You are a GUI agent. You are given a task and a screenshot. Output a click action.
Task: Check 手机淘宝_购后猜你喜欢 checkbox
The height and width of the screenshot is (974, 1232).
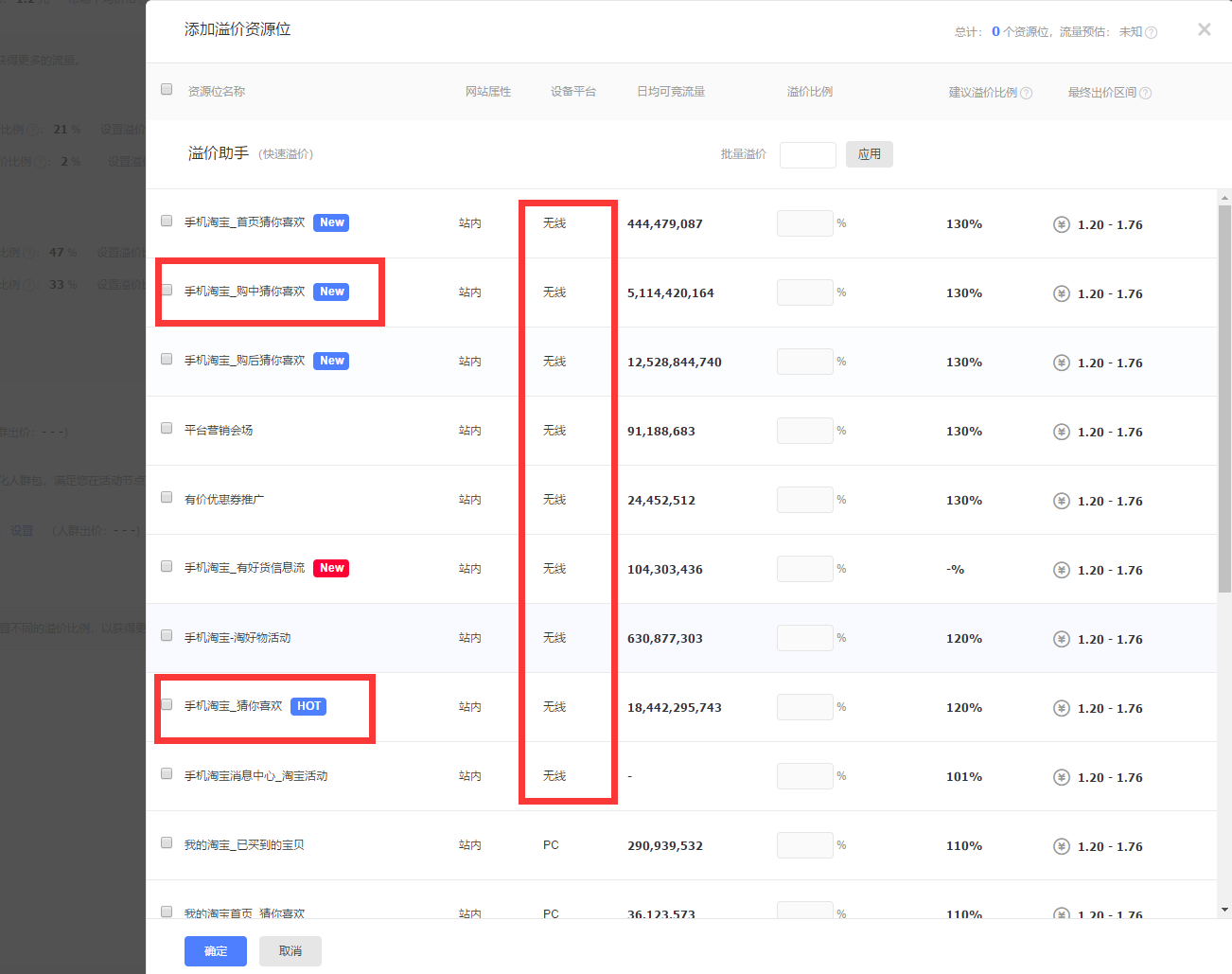click(167, 359)
